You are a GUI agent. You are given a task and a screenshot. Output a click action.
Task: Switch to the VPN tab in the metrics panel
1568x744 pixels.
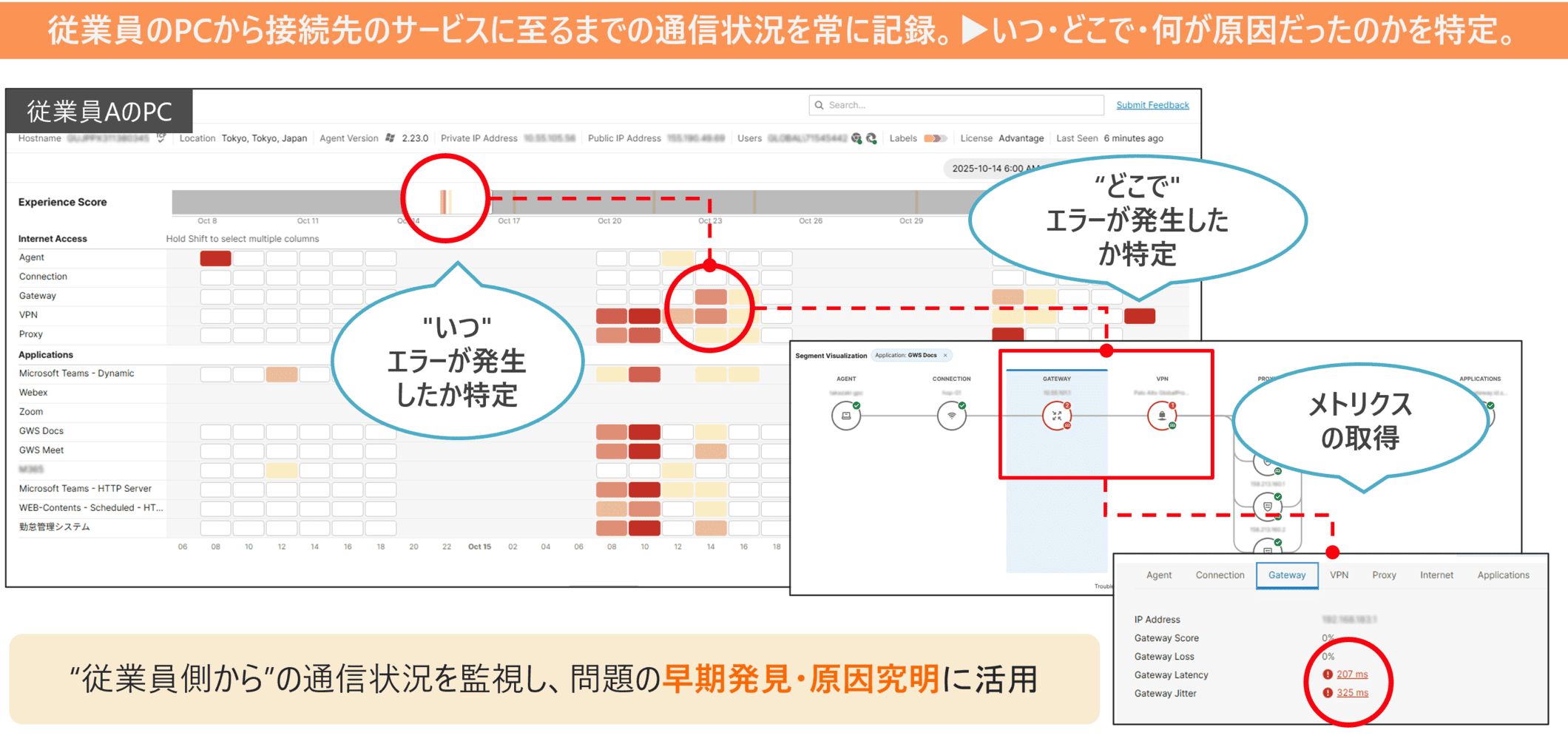[1338, 575]
